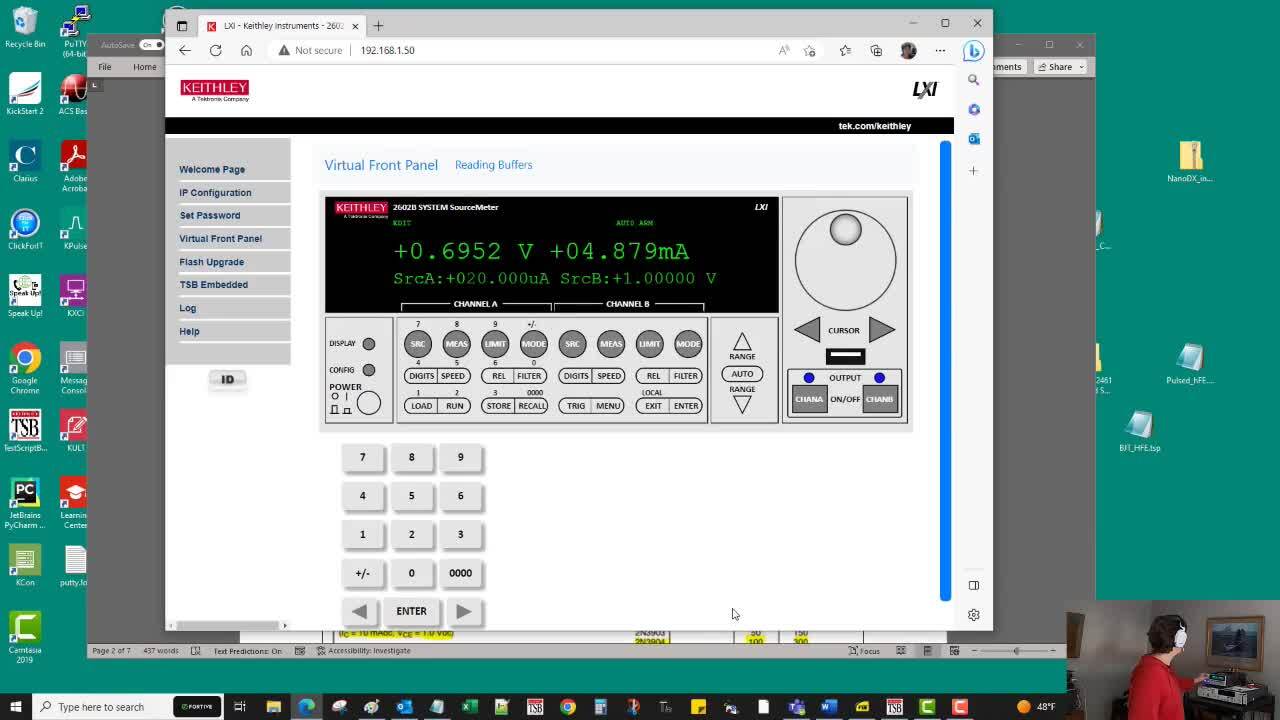Viewport: 1280px width, 720px height.
Task: Select the Home tab in Word ribbon
Action: [x=144, y=66]
